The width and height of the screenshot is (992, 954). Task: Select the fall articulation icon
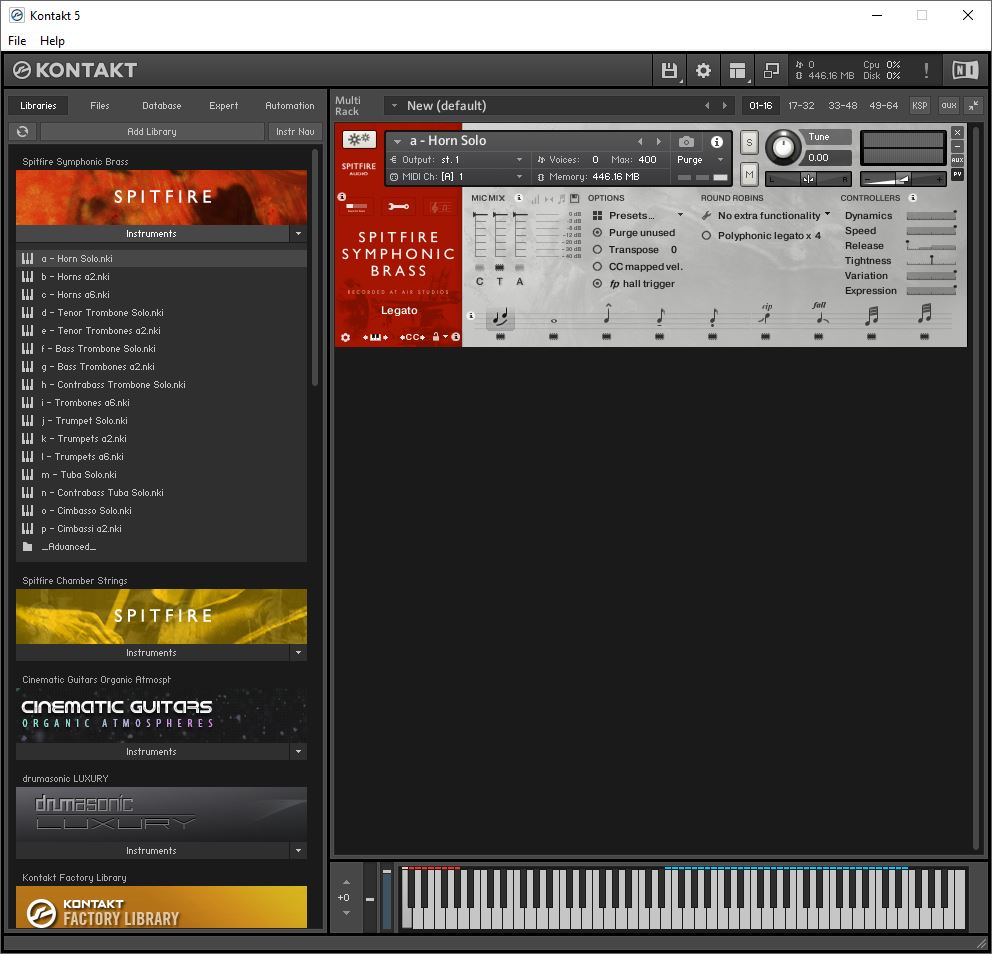coord(819,314)
